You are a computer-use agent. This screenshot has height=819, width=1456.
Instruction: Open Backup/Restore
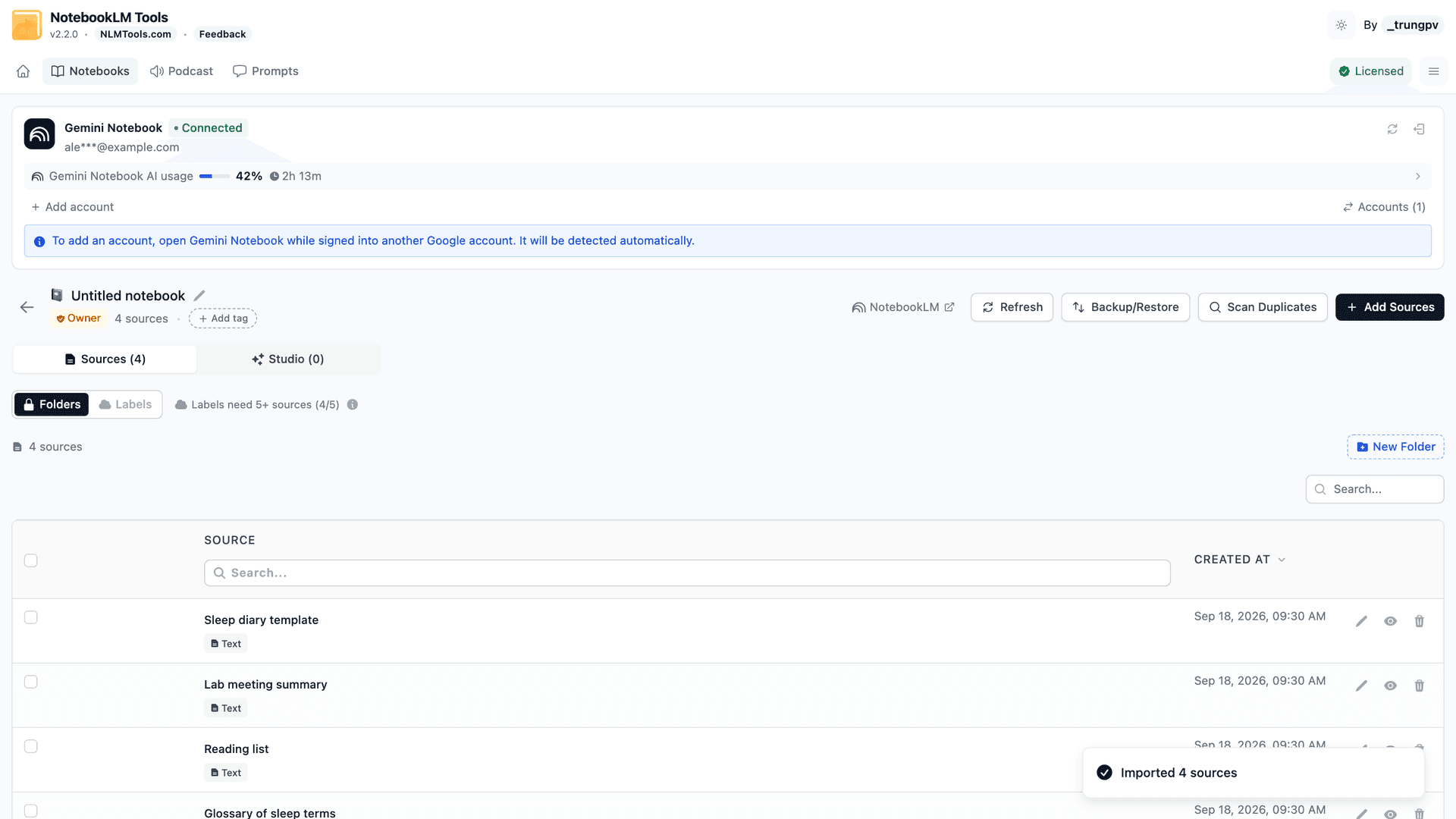point(1126,307)
